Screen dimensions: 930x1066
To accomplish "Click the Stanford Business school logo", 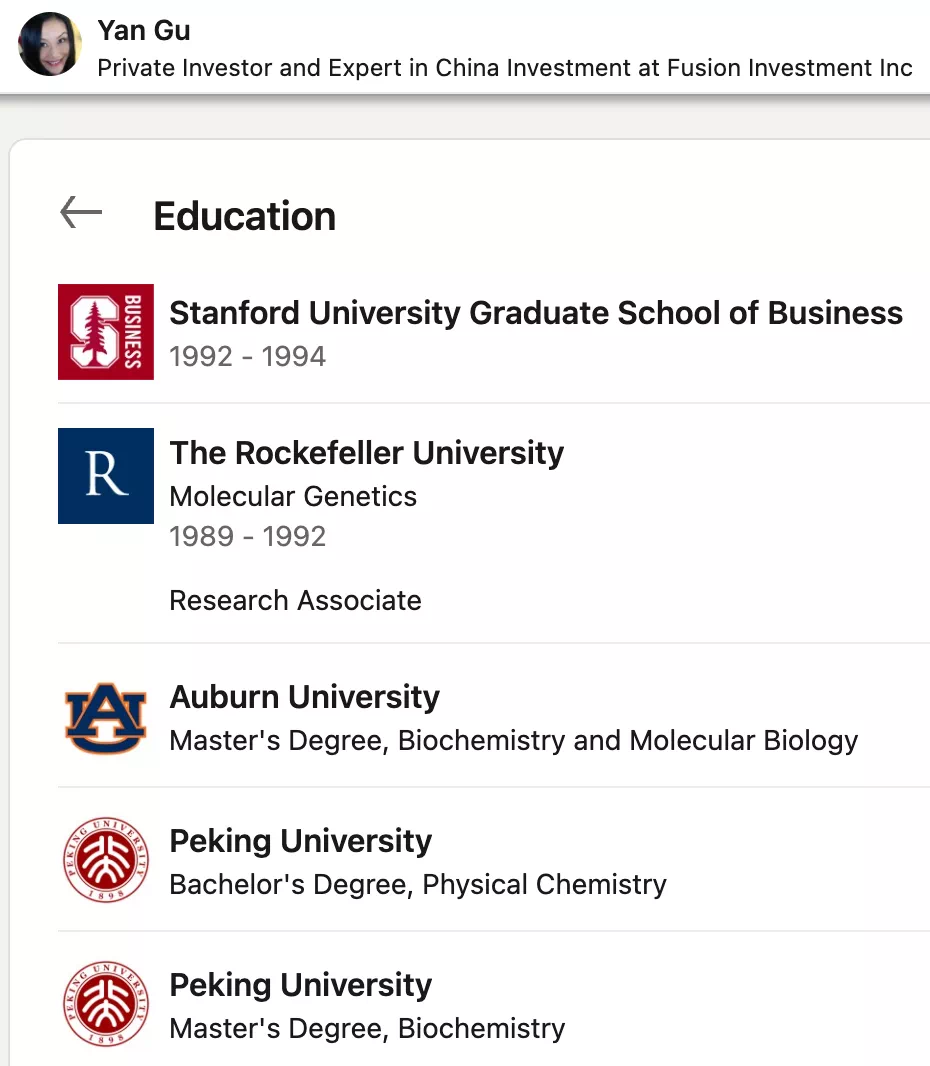I will pos(105,332).
